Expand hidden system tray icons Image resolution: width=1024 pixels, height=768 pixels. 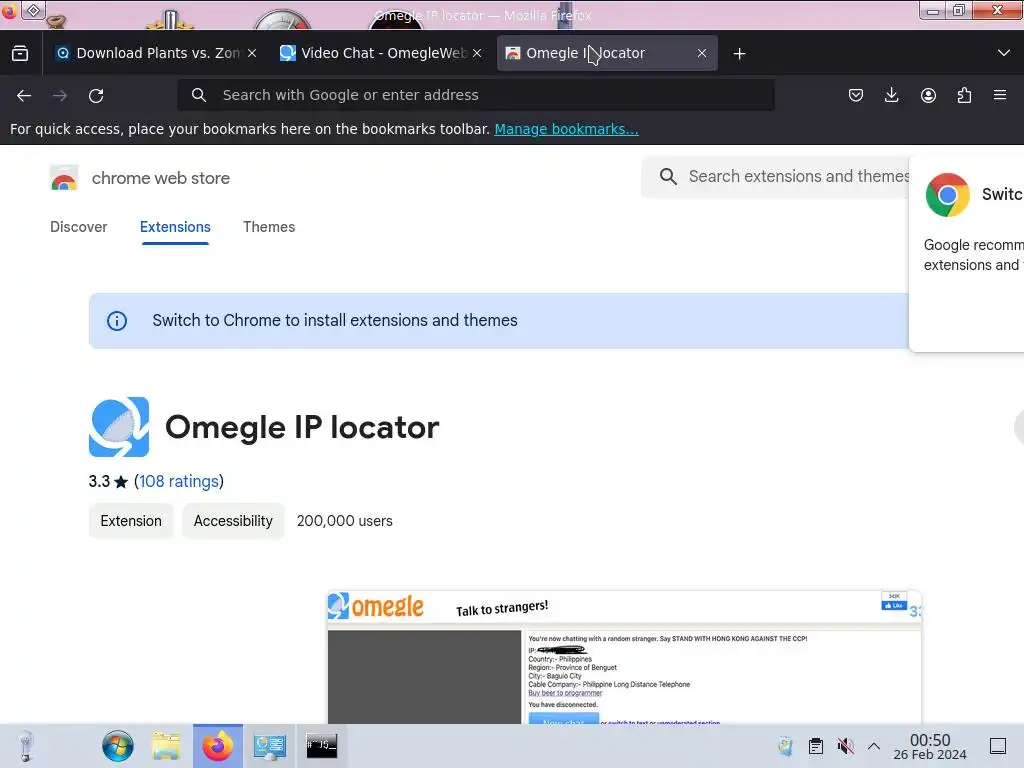[874, 746]
